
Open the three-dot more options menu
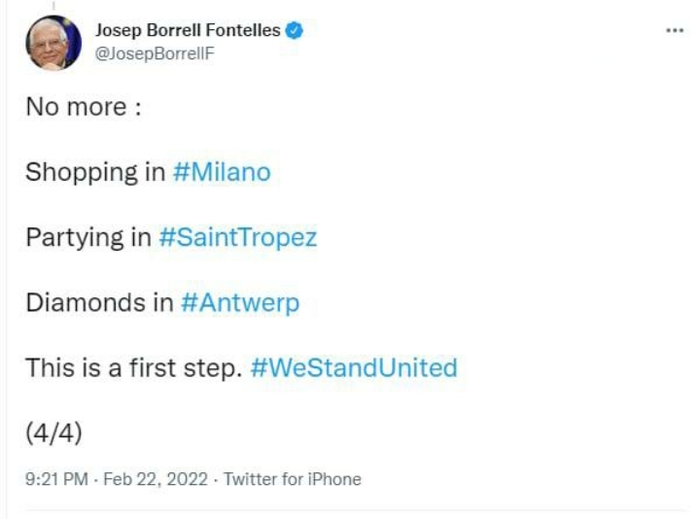(674, 30)
